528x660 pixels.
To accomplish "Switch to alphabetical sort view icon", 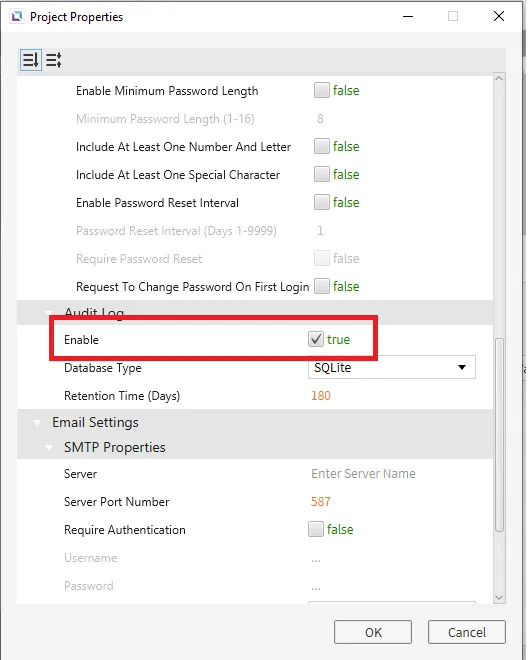I will click(x=53, y=60).
